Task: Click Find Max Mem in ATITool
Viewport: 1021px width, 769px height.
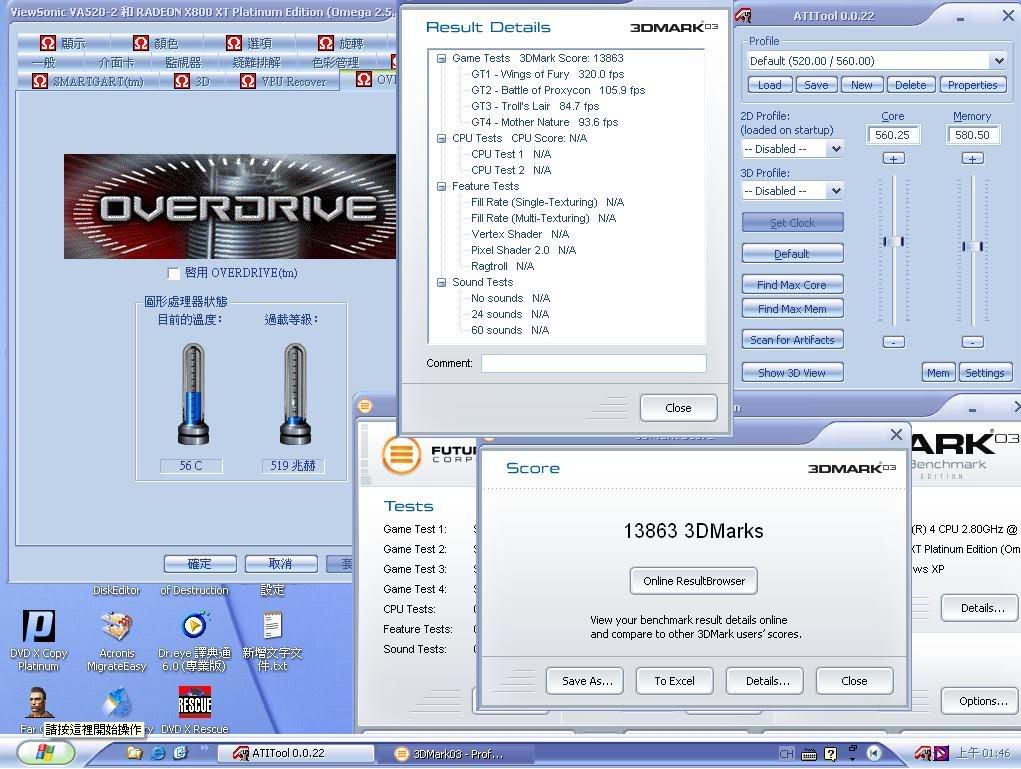Action: point(792,309)
